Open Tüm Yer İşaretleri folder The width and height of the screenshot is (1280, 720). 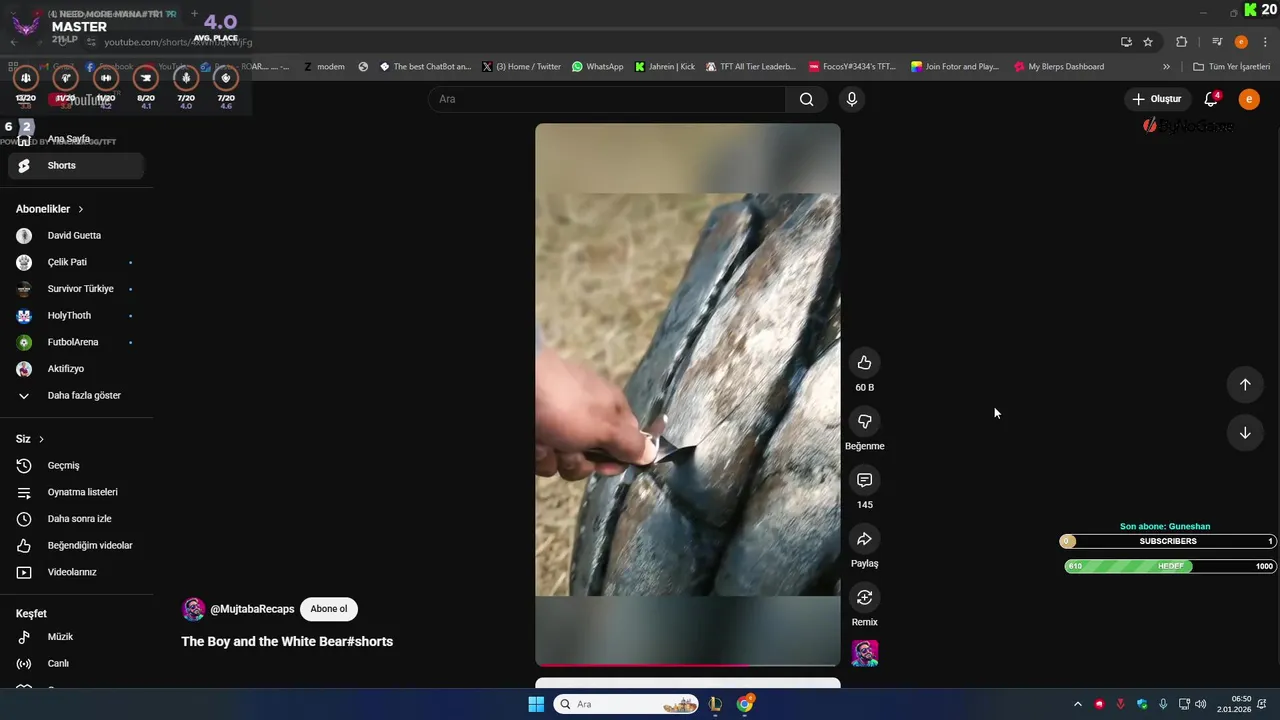1231,67
